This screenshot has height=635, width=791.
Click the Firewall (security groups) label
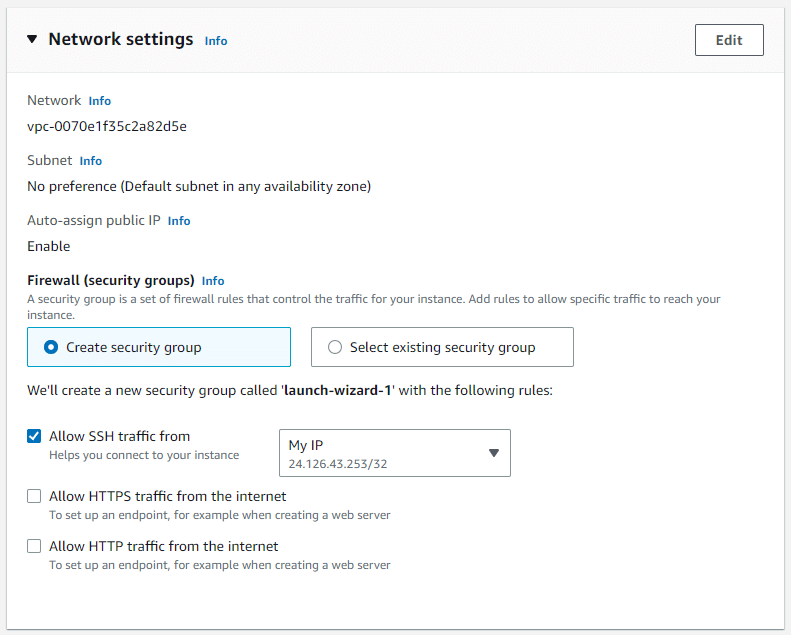coord(110,281)
